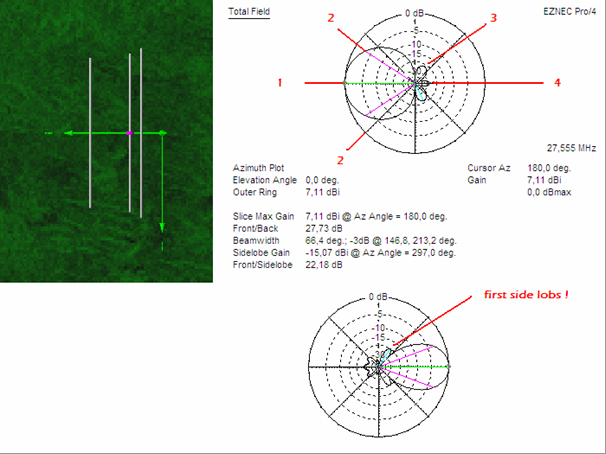
Task: Click the 0,0 deg. elevation value
Action: [322, 180]
